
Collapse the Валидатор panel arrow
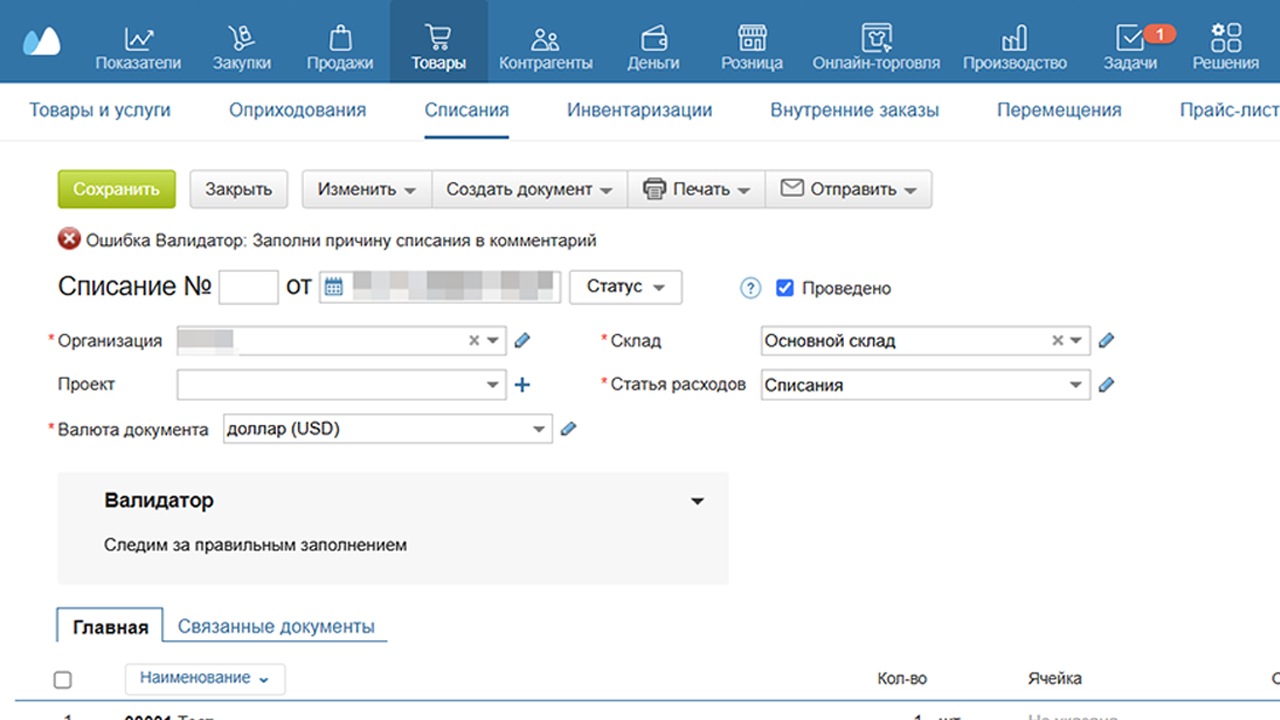pos(698,502)
